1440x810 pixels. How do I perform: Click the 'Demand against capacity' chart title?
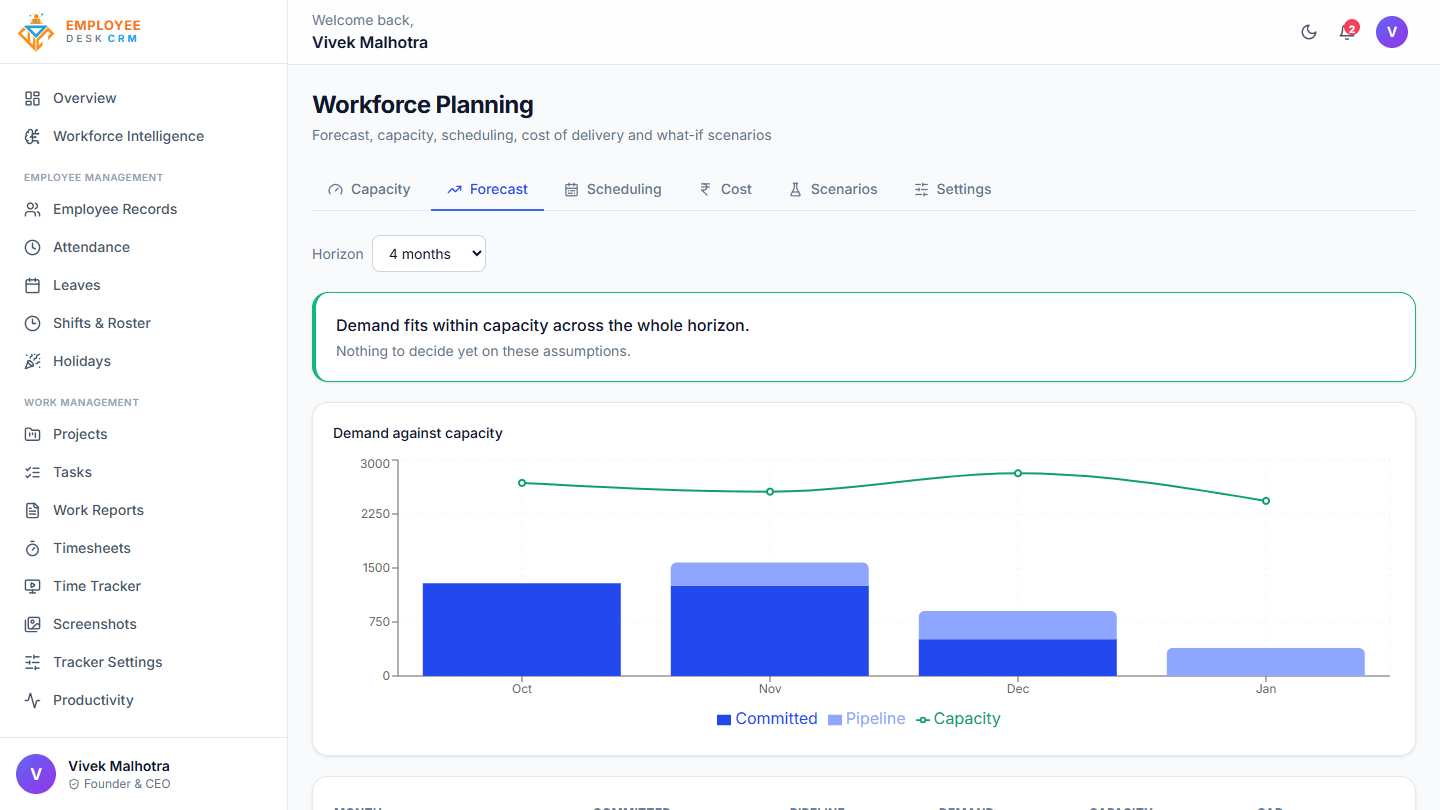point(418,433)
